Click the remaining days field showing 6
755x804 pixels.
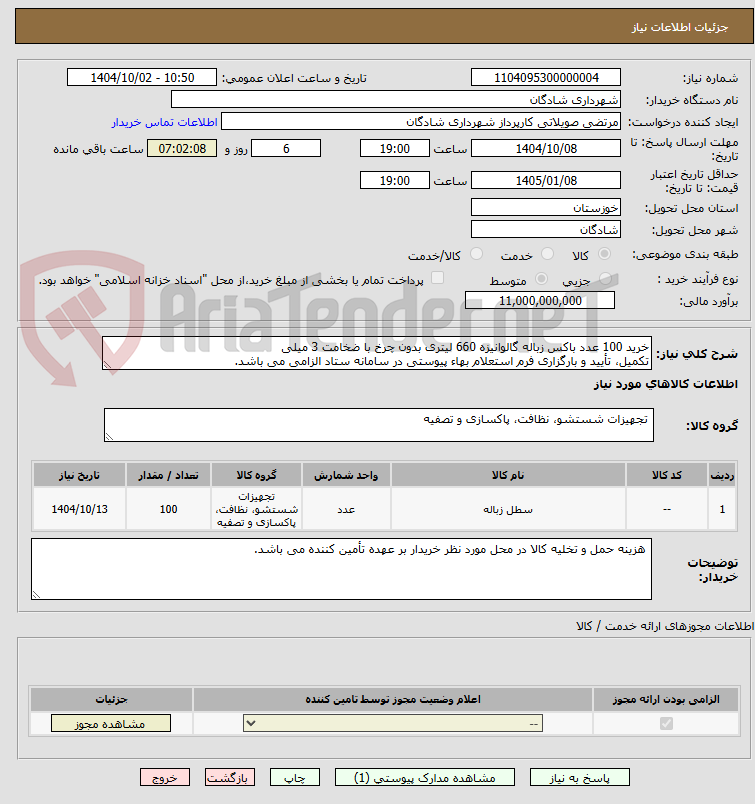click(286, 149)
